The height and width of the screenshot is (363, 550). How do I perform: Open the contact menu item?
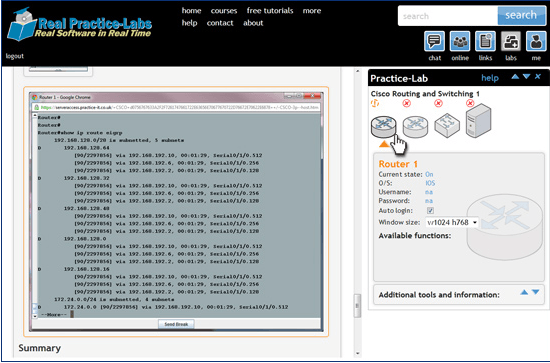pos(220,23)
